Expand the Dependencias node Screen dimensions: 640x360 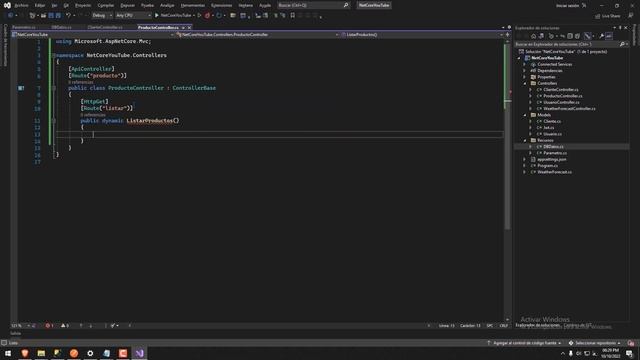point(525,71)
